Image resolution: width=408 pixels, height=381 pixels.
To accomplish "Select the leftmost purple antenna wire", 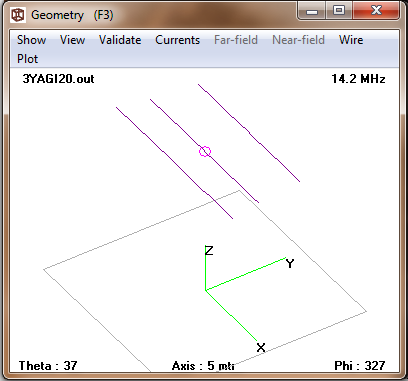I will 174,163.
